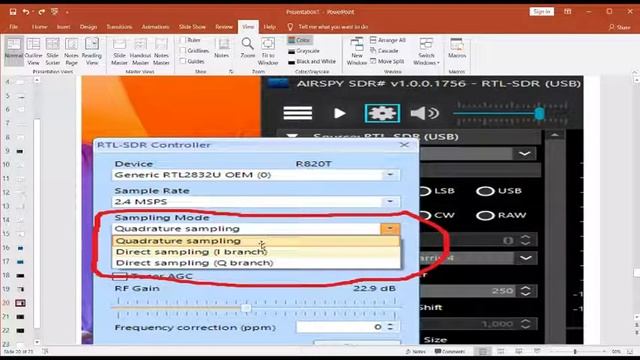
Task: Switch to Normal view
Action: pos(13,51)
